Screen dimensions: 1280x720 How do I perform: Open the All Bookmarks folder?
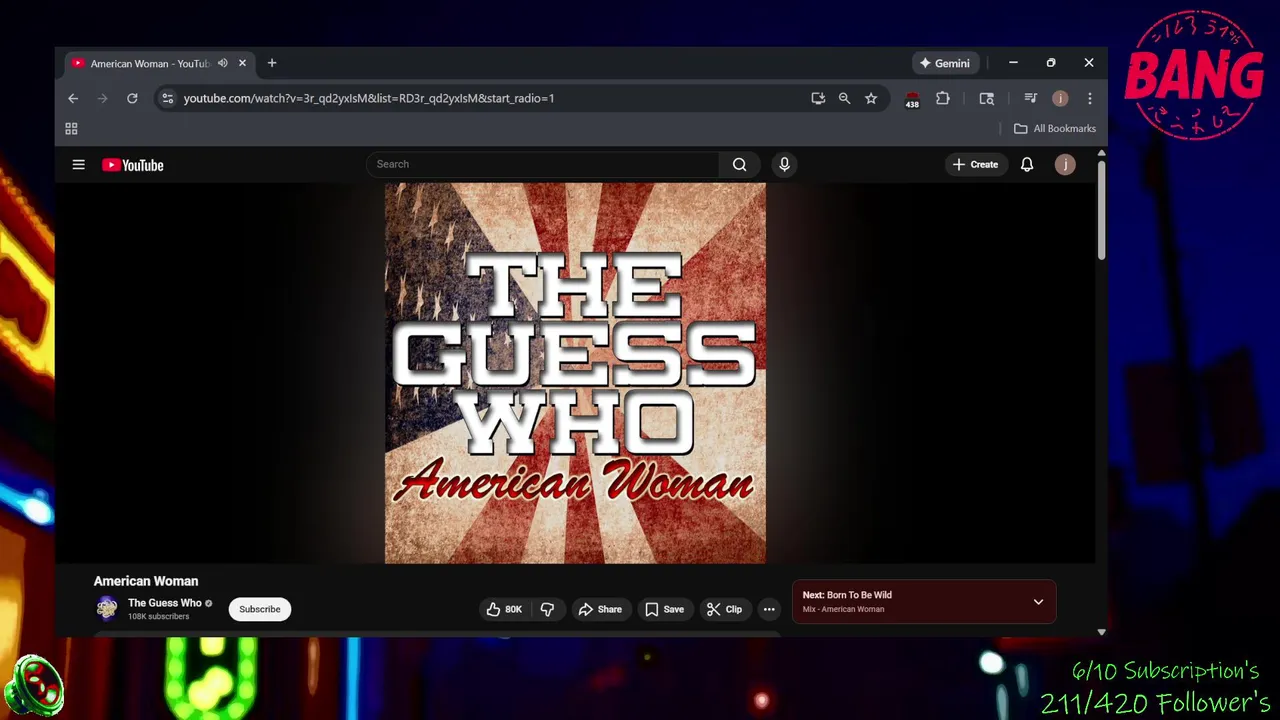[x=1055, y=128]
